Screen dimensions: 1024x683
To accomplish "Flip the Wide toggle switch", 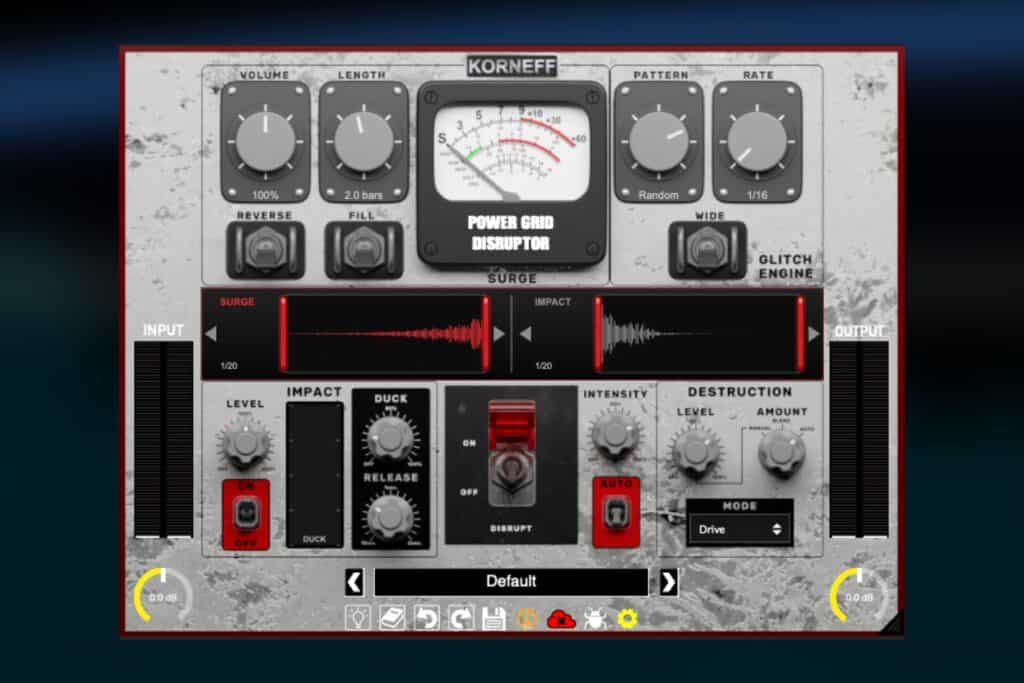I will tap(707, 250).
